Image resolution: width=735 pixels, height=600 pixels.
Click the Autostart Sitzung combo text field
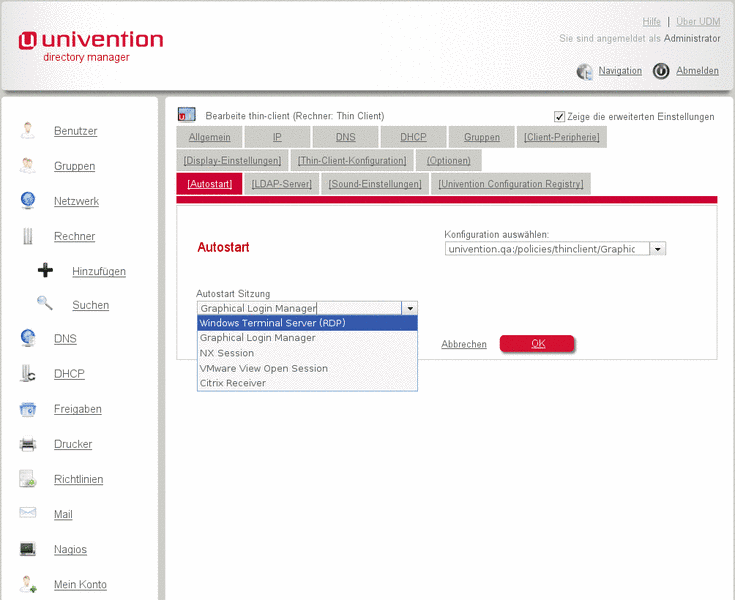pyautogui.click(x=299, y=308)
